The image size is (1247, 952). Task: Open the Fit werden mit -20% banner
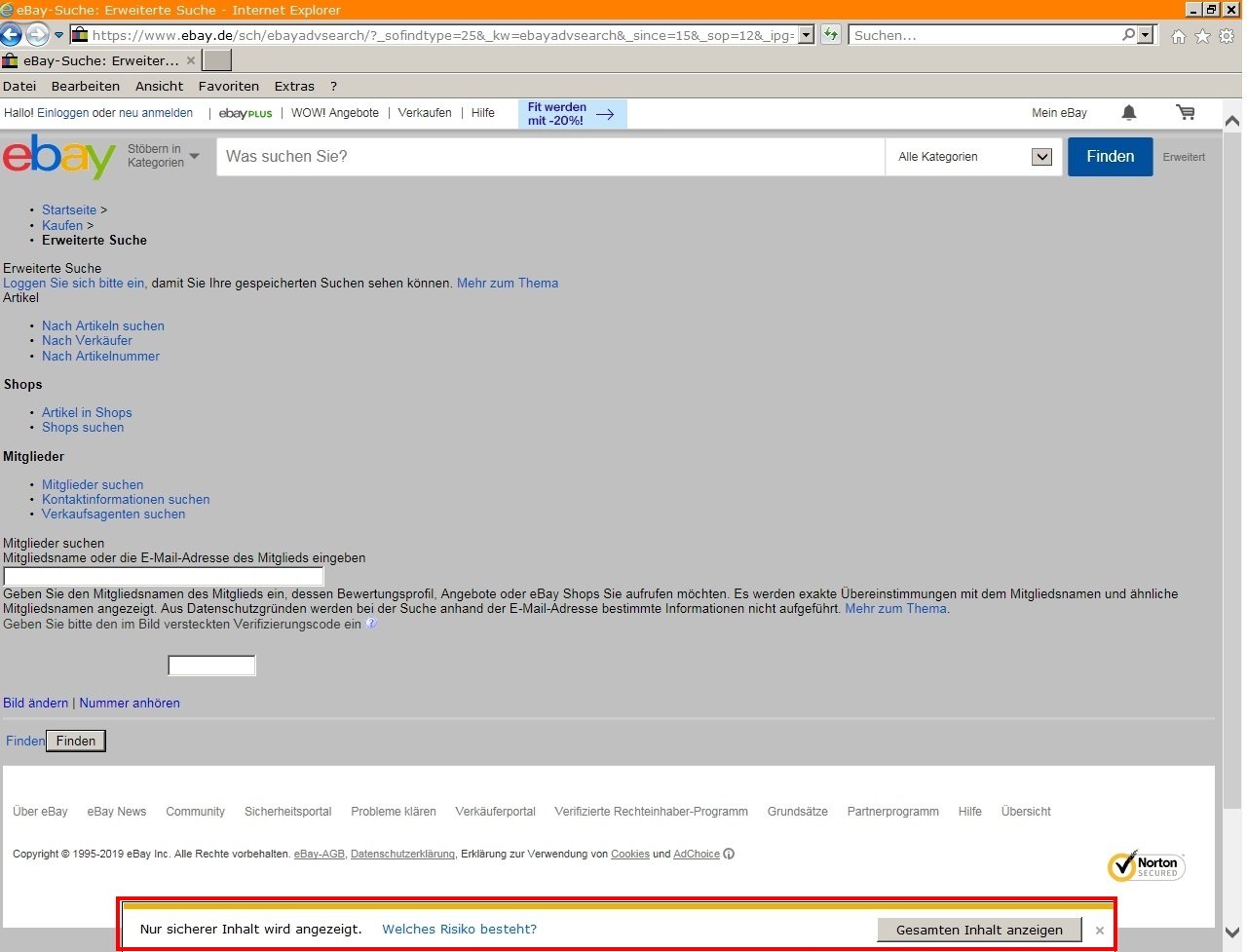[572, 114]
